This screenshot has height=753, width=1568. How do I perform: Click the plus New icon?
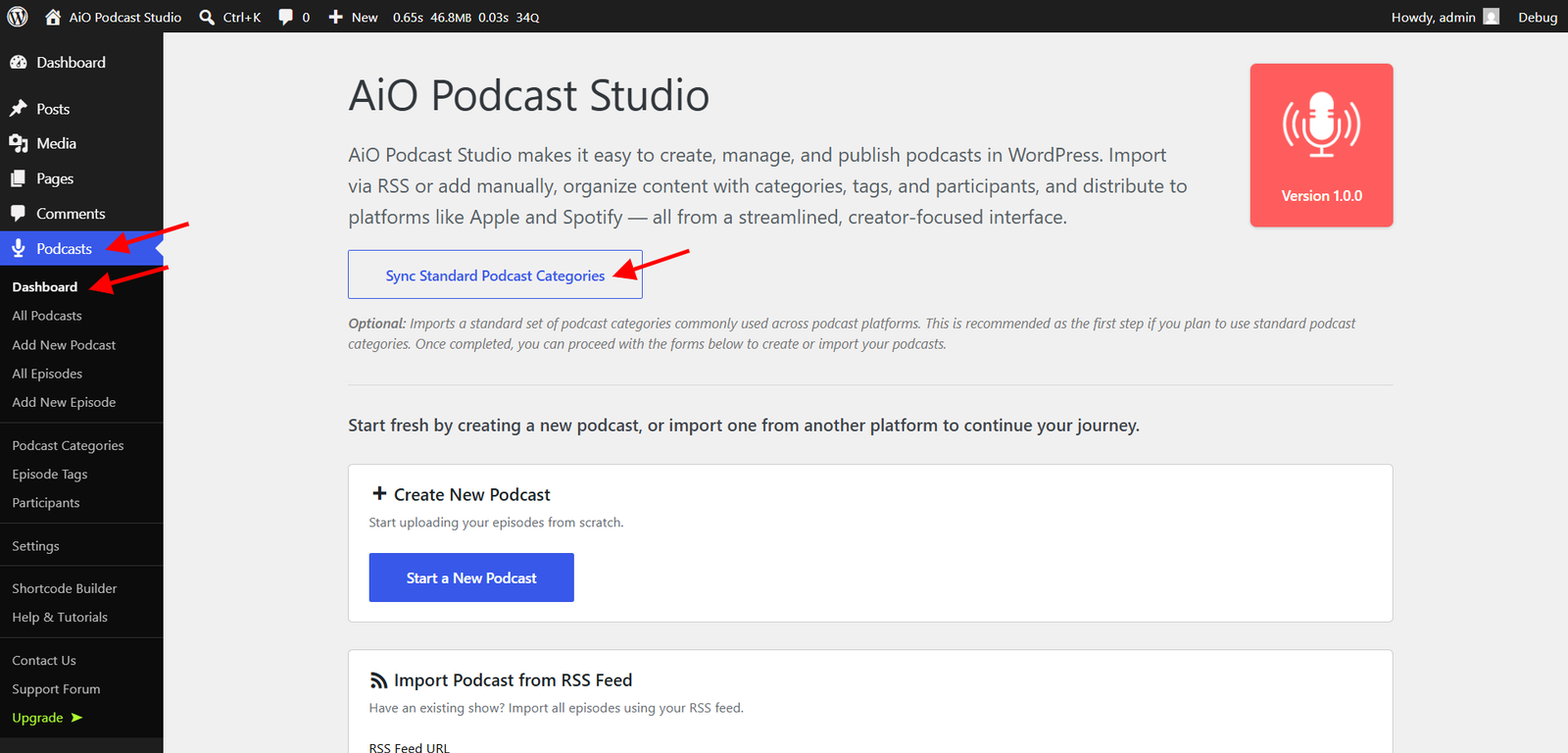[335, 17]
